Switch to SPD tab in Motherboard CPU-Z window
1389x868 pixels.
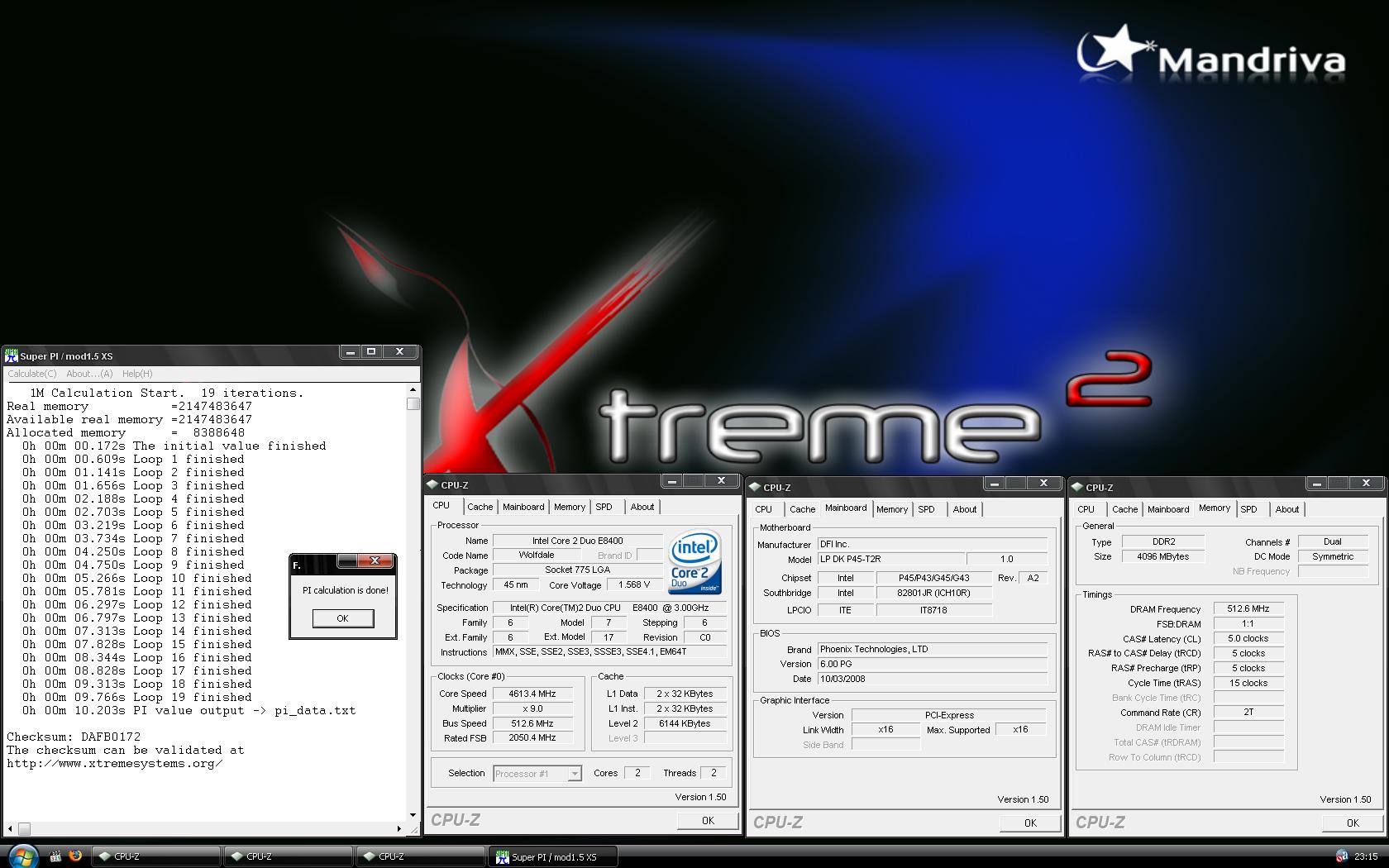(927, 509)
